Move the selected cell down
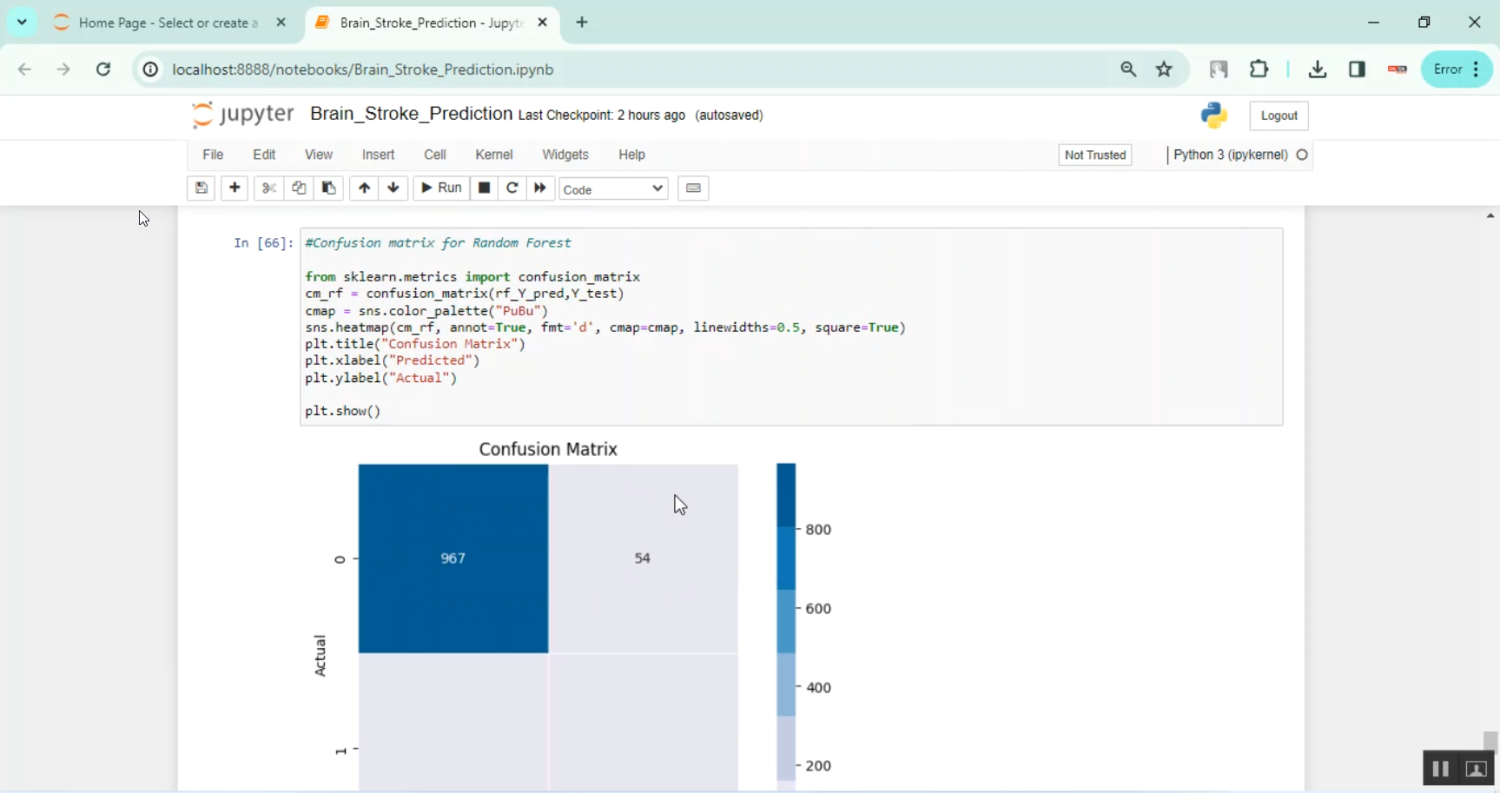The width and height of the screenshot is (1500, 793). click(x=393, y=188)
